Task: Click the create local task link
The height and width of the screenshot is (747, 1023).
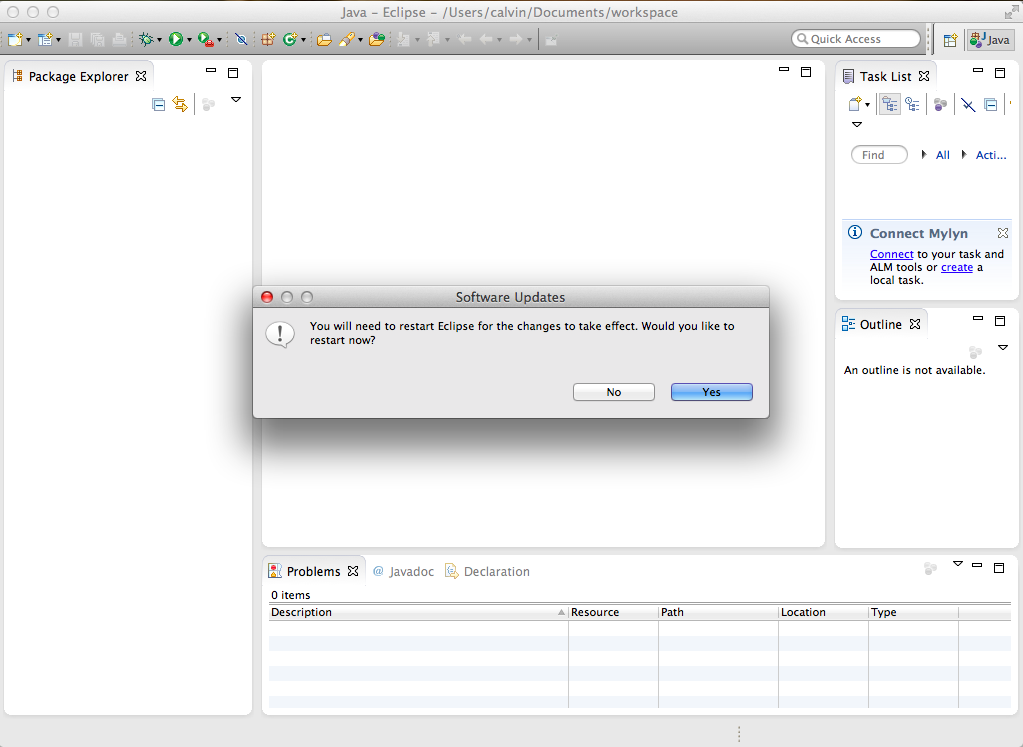Action: 956,267
